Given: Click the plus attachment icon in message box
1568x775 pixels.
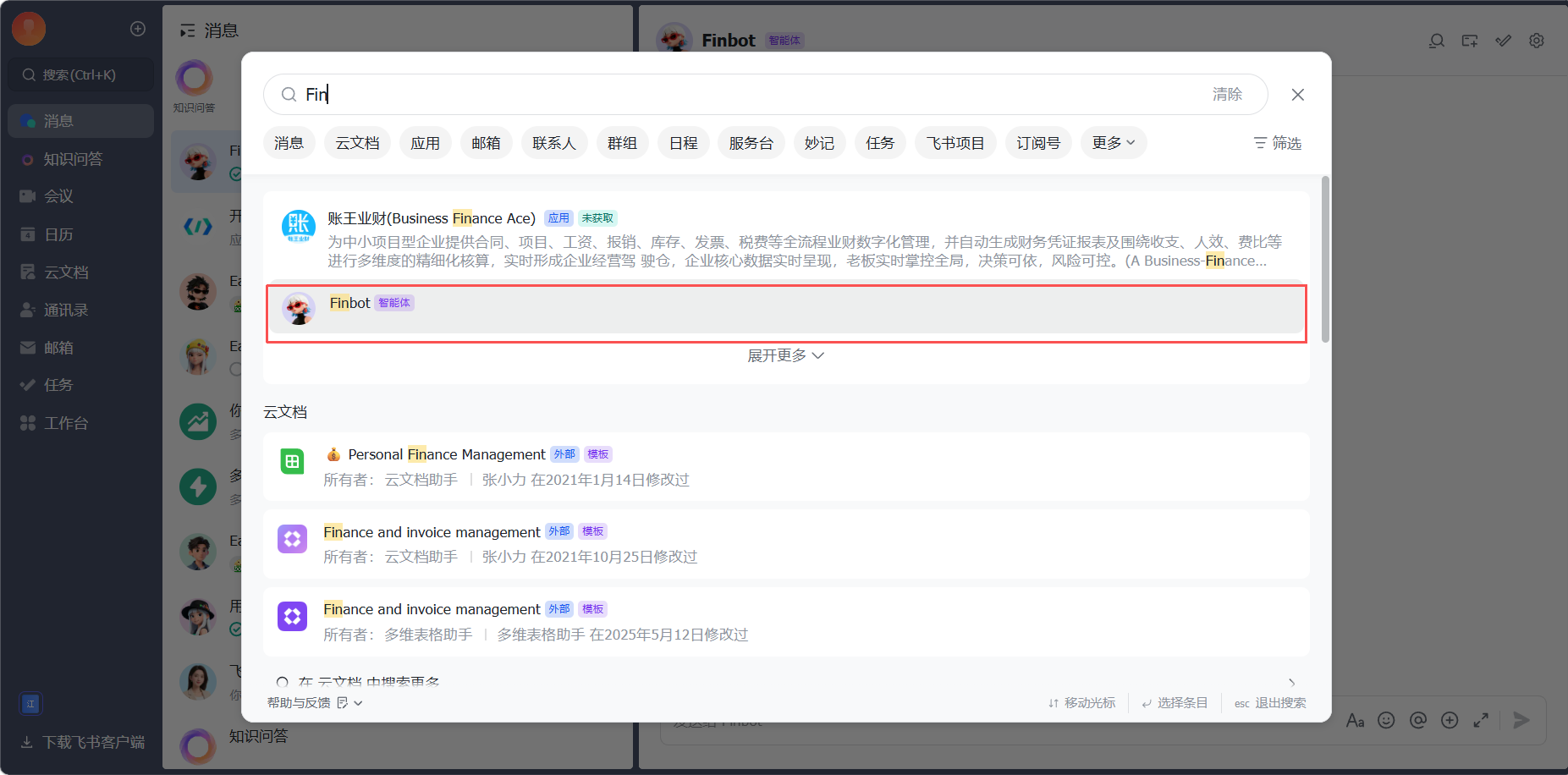Looking at the screenshot, I should 1450,720.
